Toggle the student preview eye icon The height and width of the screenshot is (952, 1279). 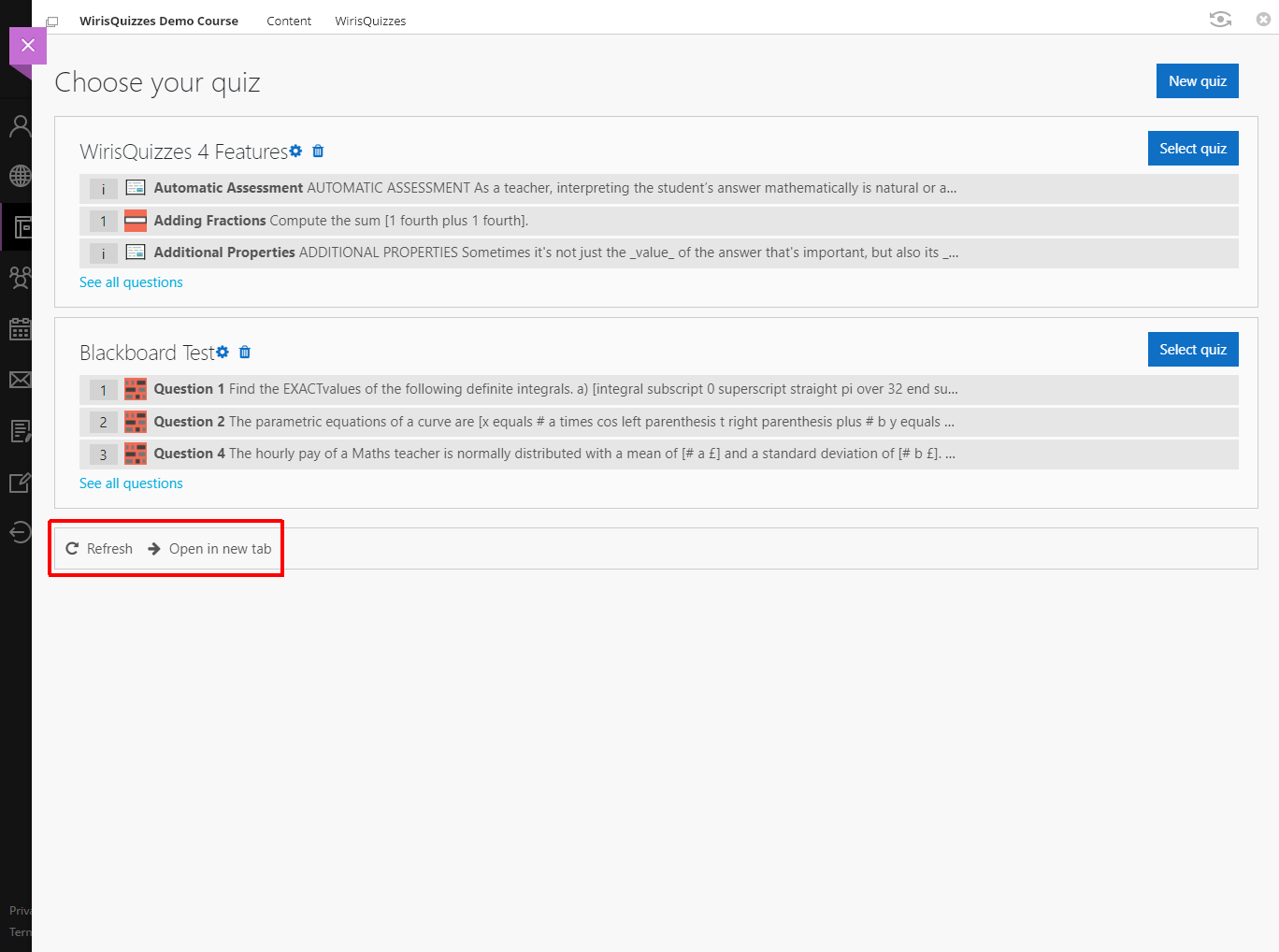point(1220,19)
